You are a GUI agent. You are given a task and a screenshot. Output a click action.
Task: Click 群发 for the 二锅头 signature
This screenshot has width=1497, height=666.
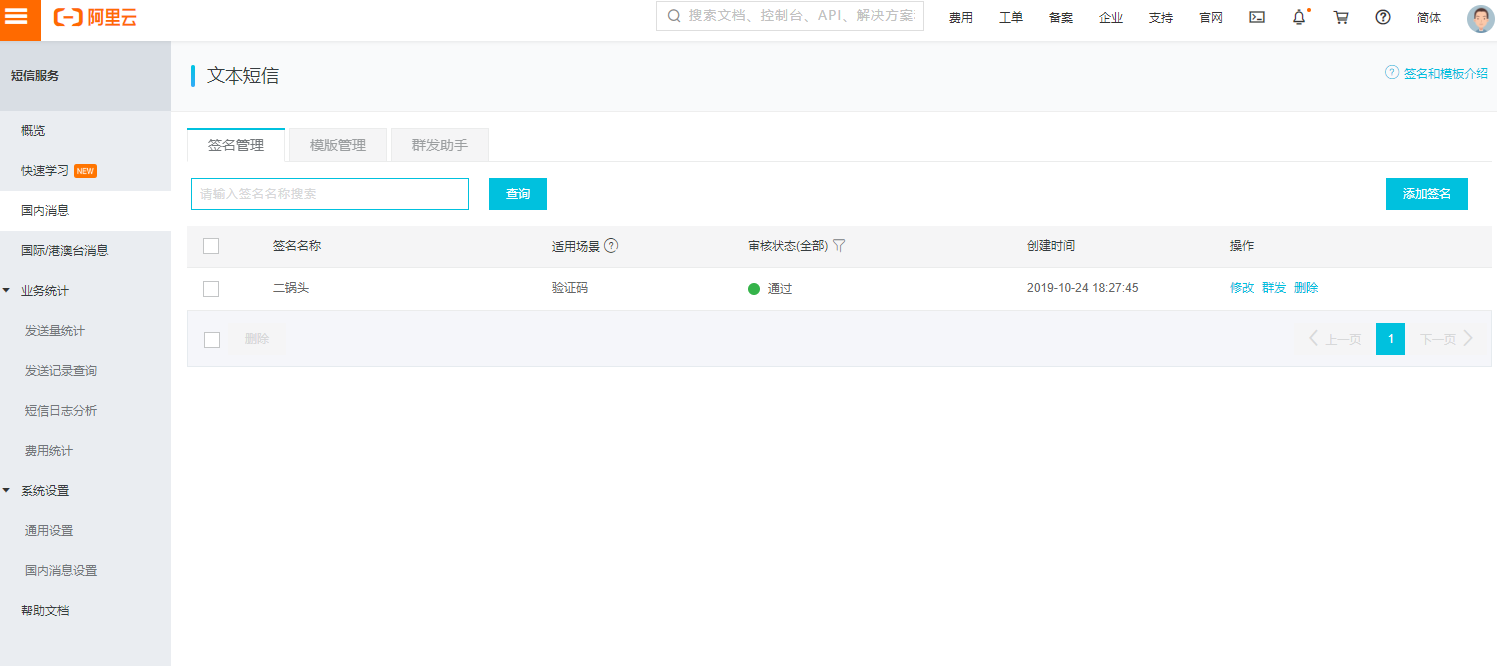coord(1274,288)
